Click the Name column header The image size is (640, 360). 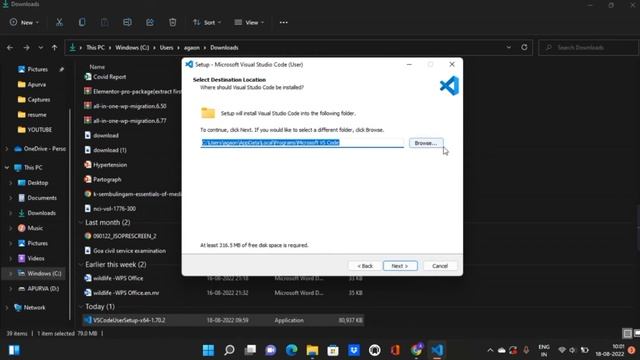pyautogui.click(x=97, y=67)
